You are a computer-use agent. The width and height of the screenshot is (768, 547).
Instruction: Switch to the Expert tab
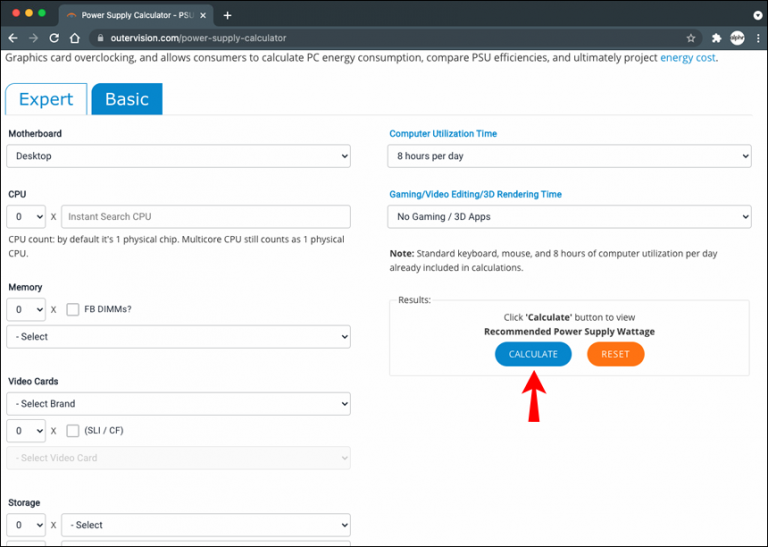coord(46,99)
